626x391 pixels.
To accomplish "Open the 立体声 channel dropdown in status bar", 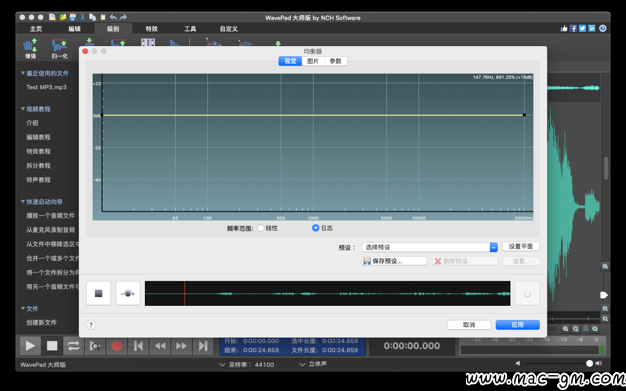I will 313,364.
